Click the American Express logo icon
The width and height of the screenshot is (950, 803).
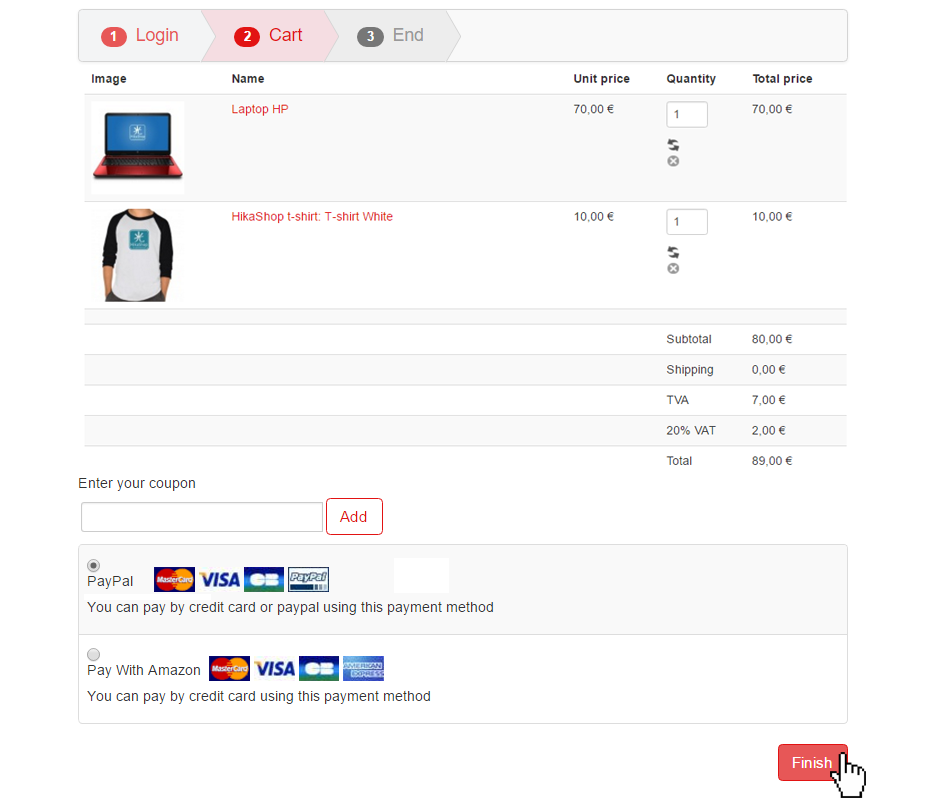(364, 668)
